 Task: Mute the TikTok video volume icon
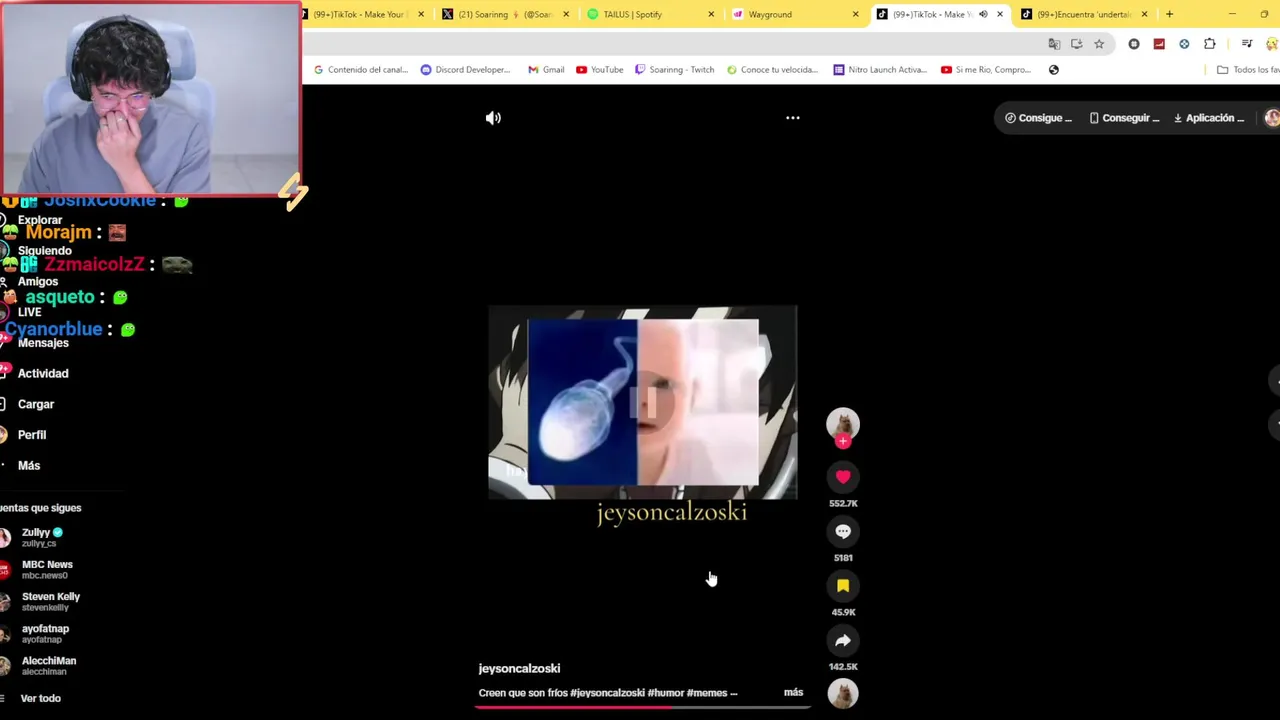pyautogui.click(x=493, y=118)
